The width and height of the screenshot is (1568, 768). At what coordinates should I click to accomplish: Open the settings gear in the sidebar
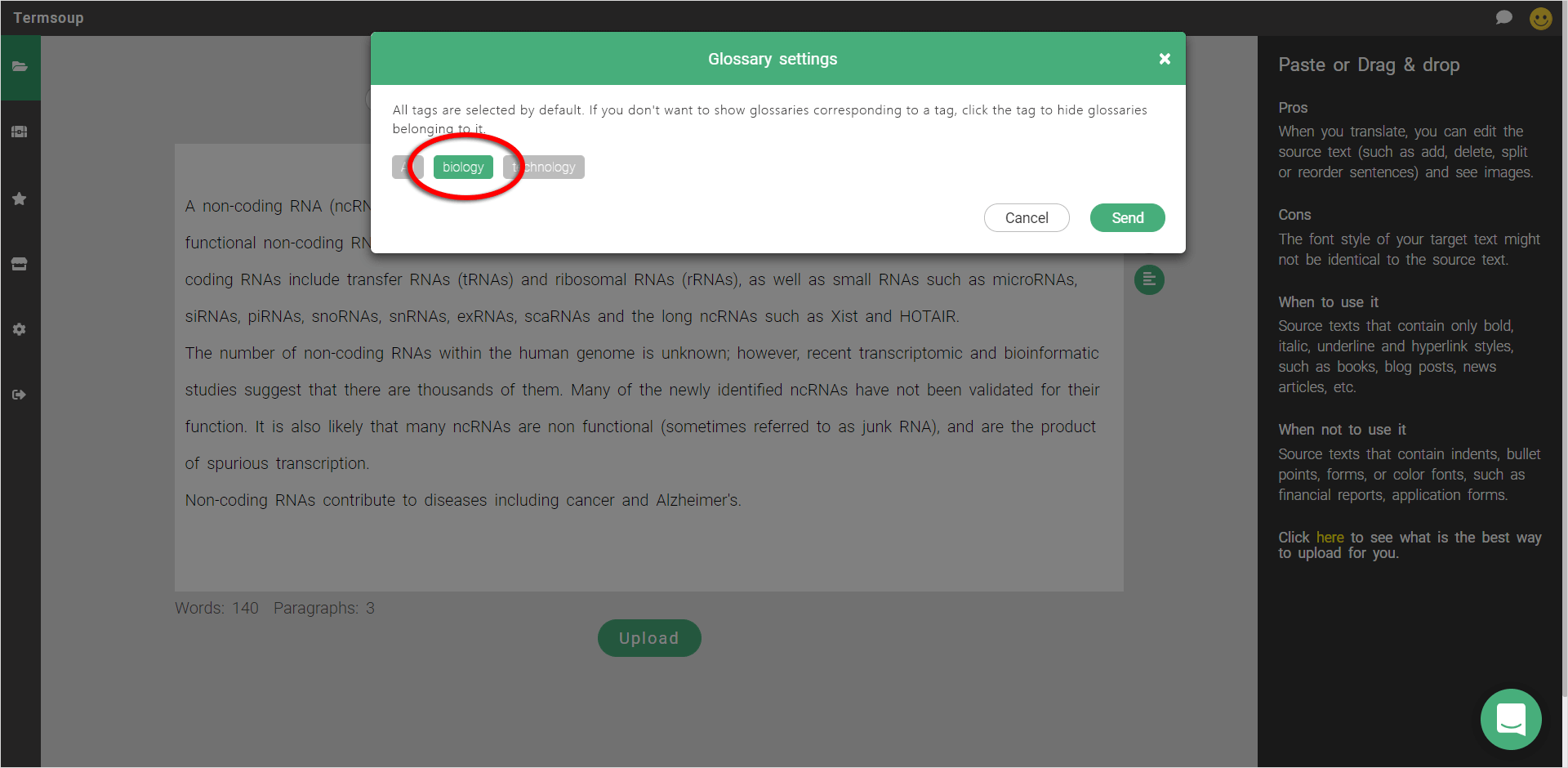point(20,329)
